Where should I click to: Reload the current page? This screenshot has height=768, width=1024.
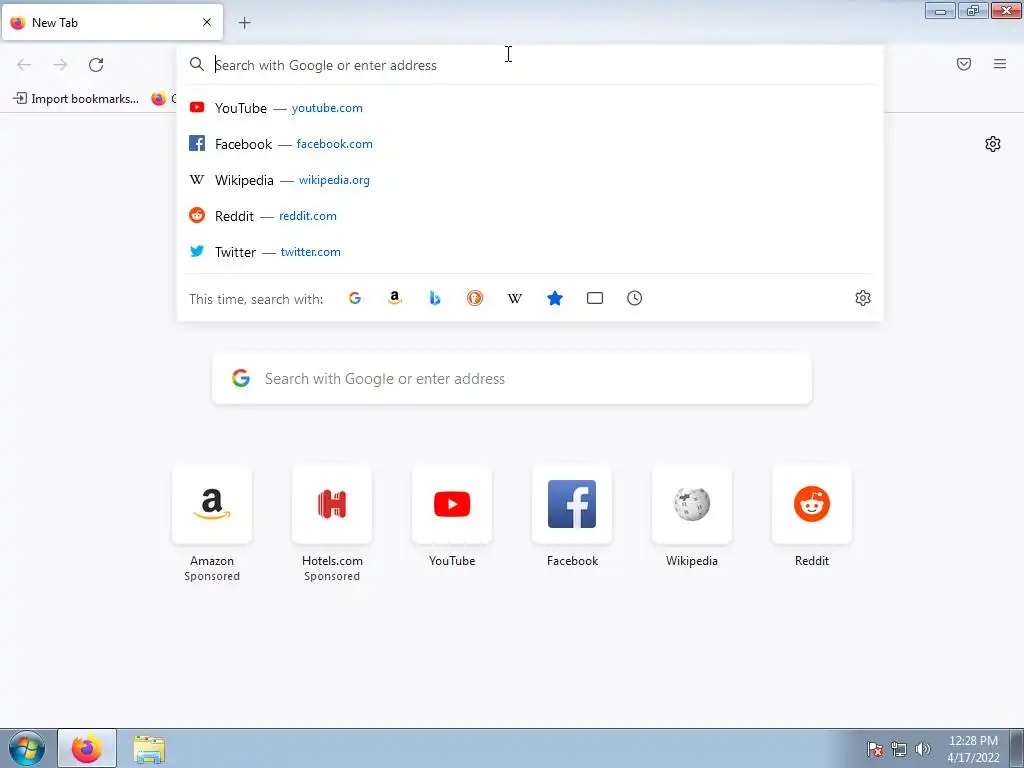(96, 65)
